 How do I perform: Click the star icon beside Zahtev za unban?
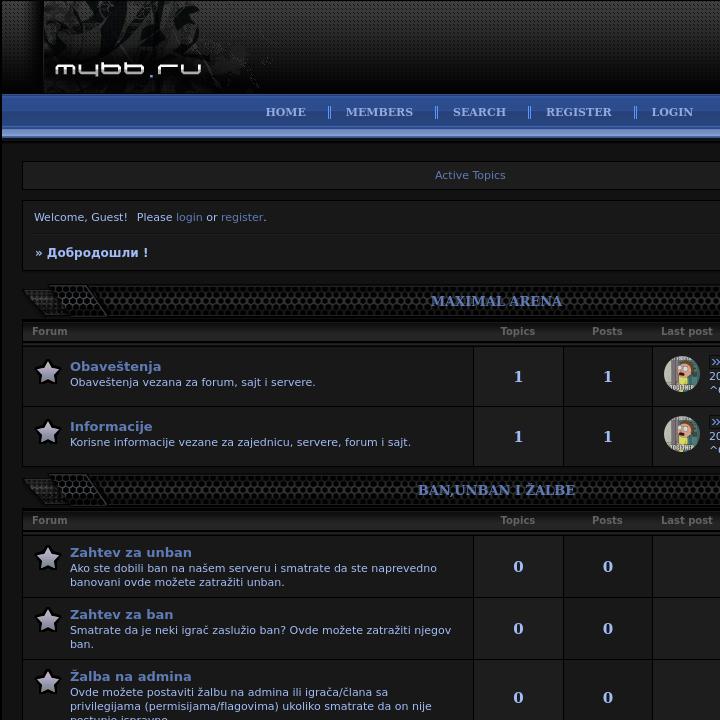coord(47,559)
